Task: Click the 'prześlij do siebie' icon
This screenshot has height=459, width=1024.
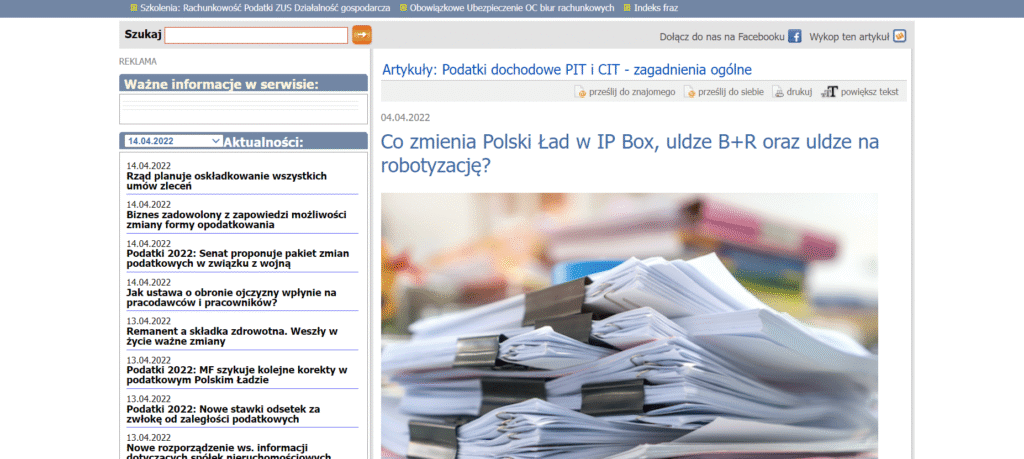Action: 689,92
